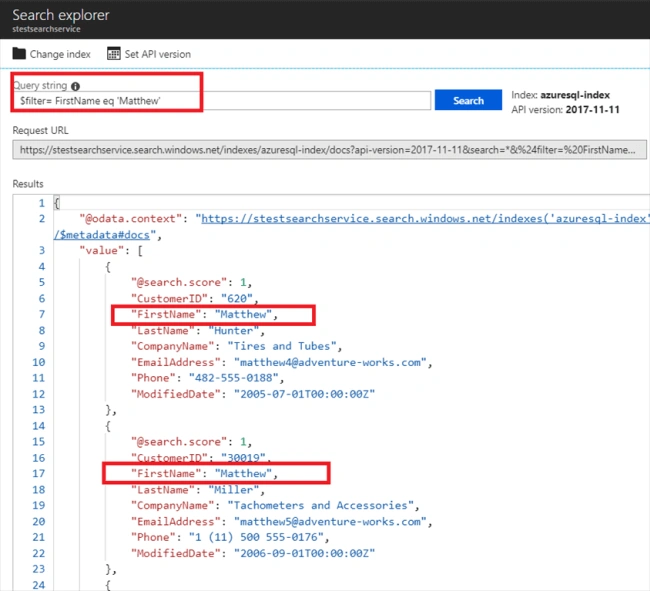The image size is (650, 591).
Task: Click the azuresql-index index name
Action: coord(575,95)
